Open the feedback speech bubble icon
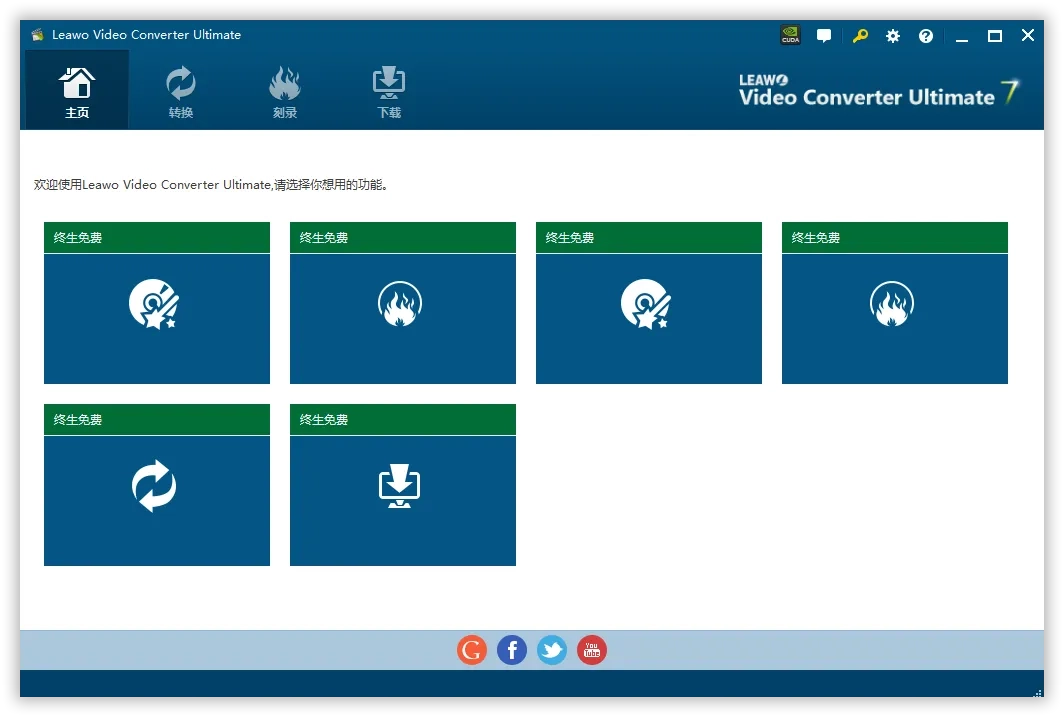1064x717 pixels. (x=824, y=36)
